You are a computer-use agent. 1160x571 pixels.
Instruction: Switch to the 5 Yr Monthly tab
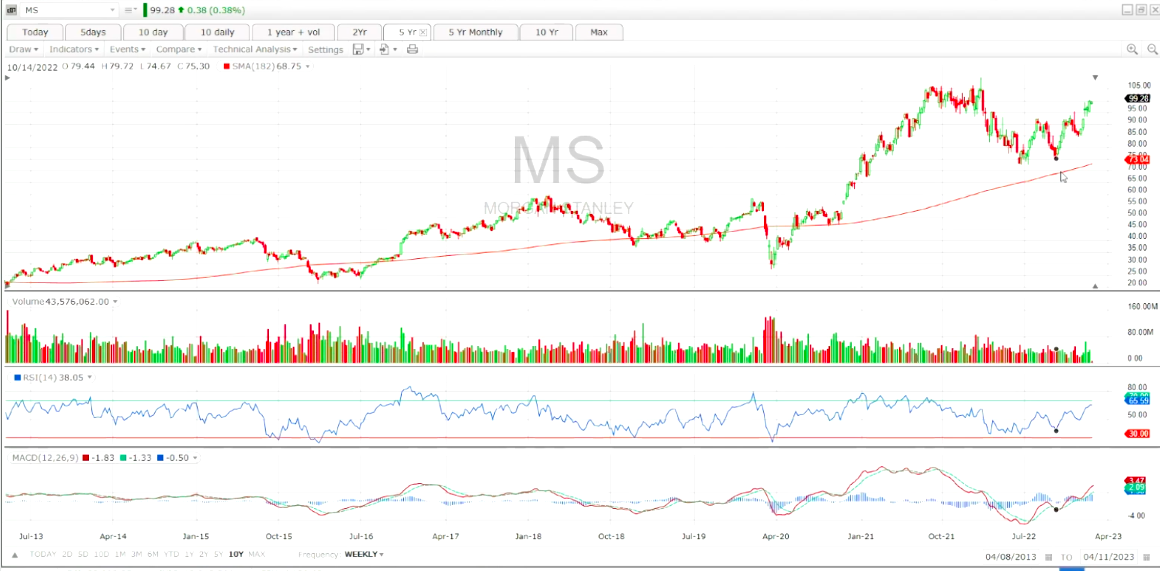point(475,32)
